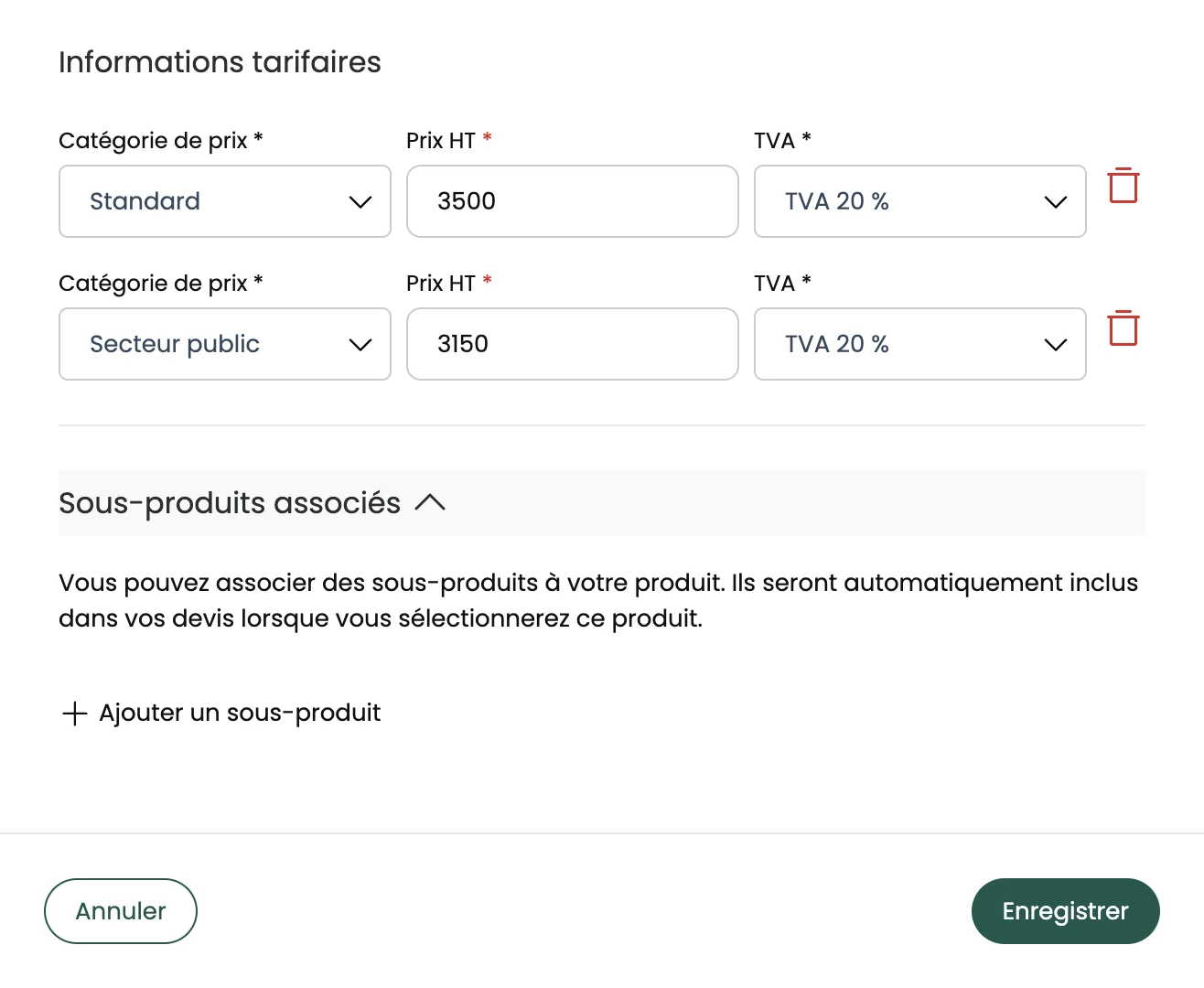
Task: Click the Catégorie de prix label above Standard
Action: pyautogui.click(x=161, y=141)
